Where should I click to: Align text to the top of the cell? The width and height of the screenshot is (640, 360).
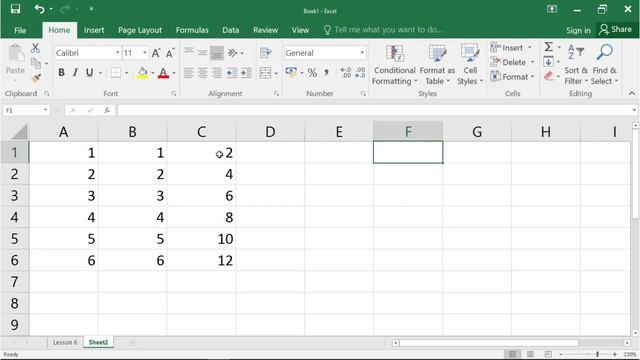[189, 52]
